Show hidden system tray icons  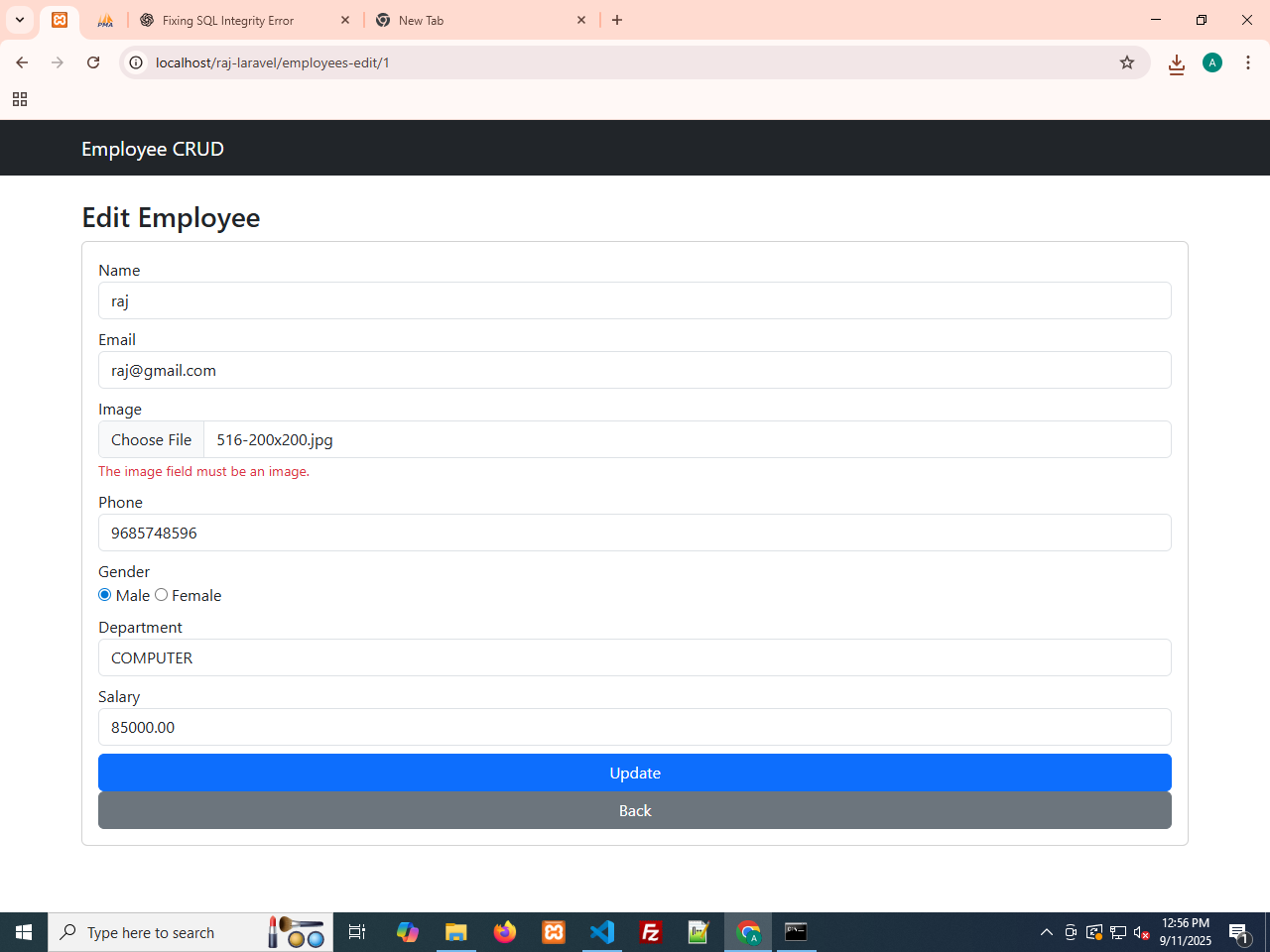[x=1046, y=932]
